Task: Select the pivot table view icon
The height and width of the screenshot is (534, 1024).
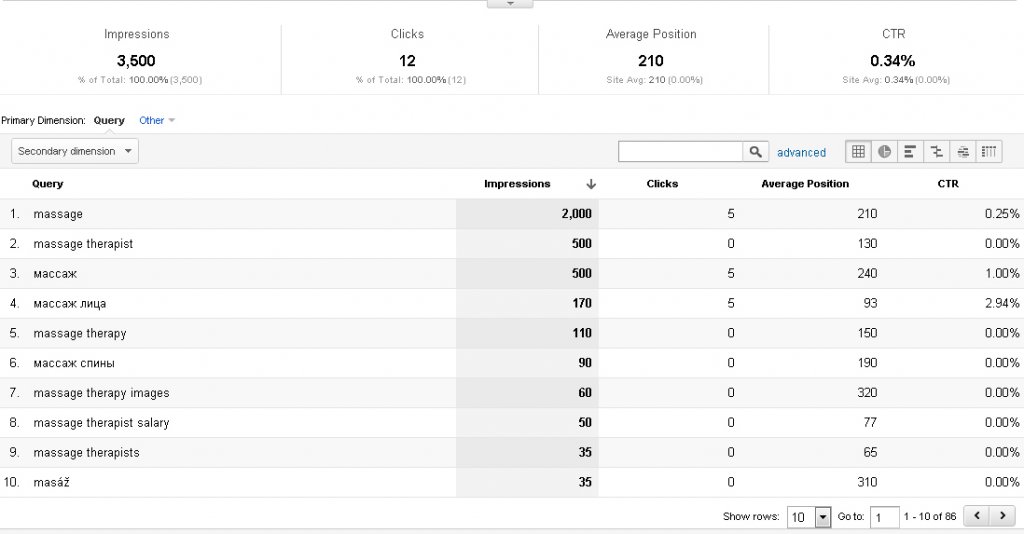Action: [x=989, y=152]
